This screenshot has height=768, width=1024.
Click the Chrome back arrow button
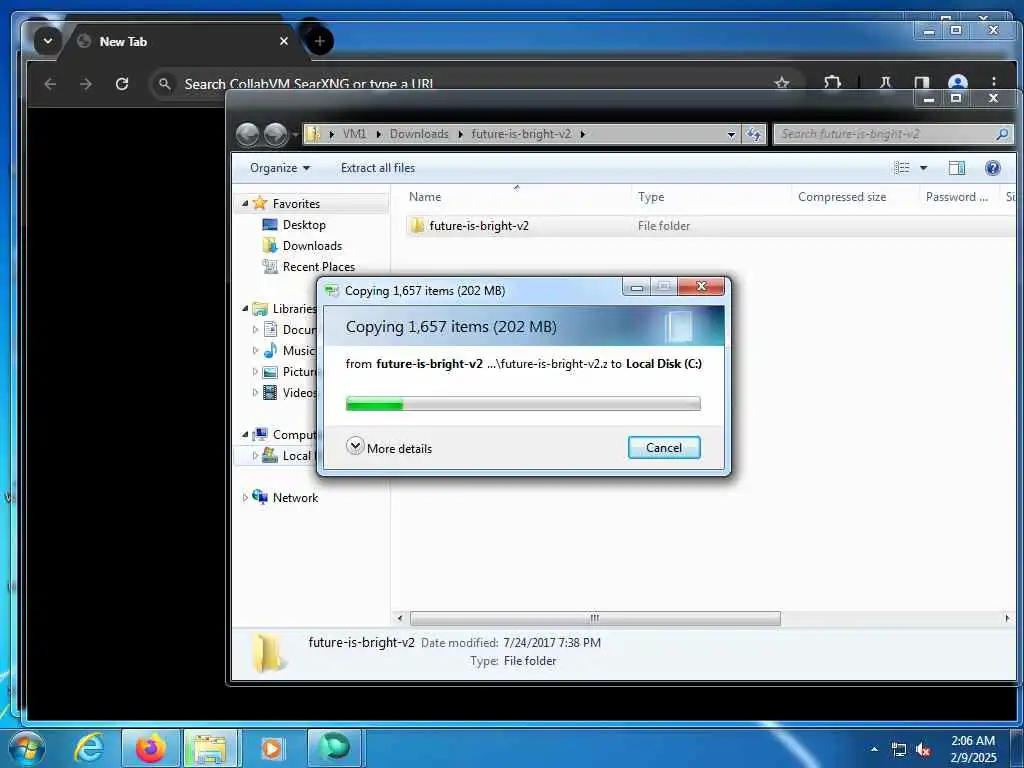50,84
